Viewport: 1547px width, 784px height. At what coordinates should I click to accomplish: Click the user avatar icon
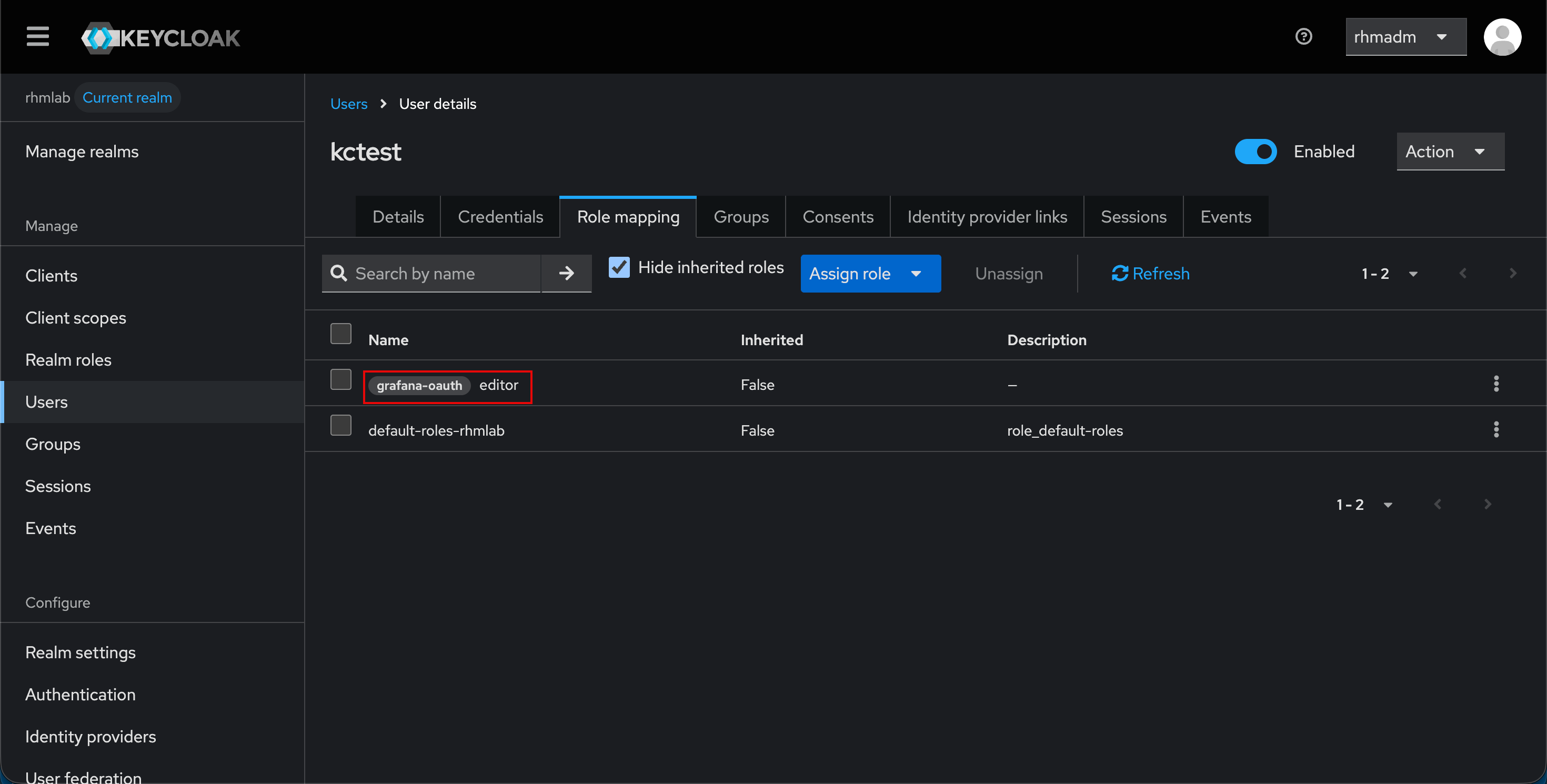[x=1503, y=37]
